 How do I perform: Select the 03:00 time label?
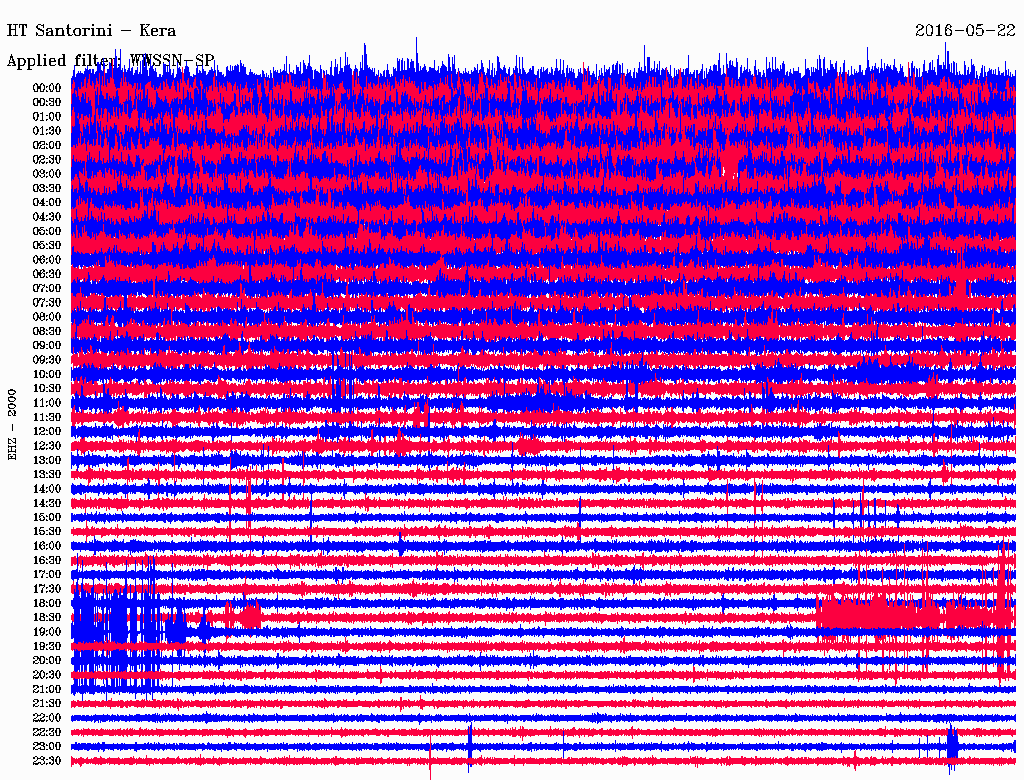tap(47, 174)
